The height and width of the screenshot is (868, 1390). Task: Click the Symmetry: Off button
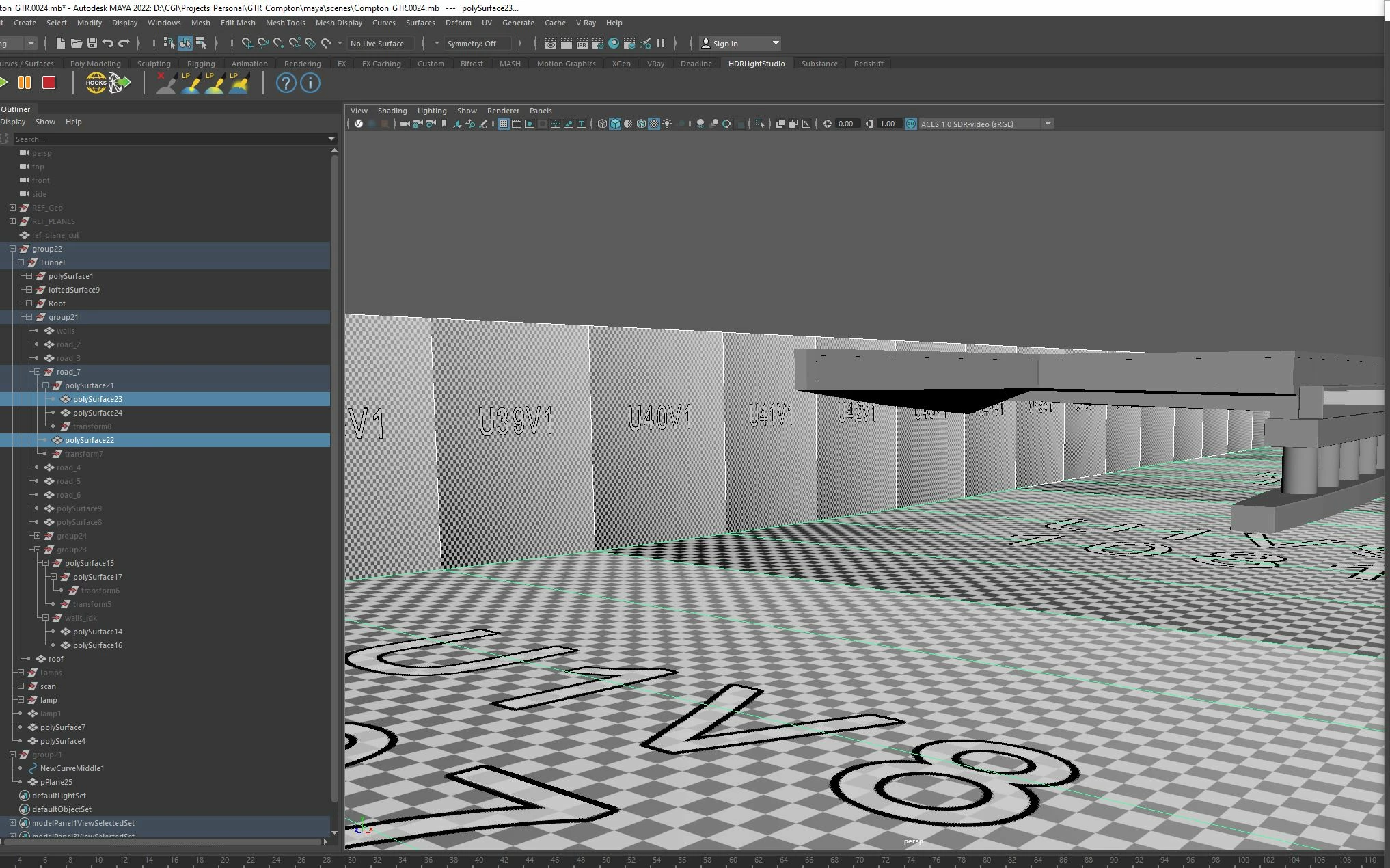coord(472,43)
